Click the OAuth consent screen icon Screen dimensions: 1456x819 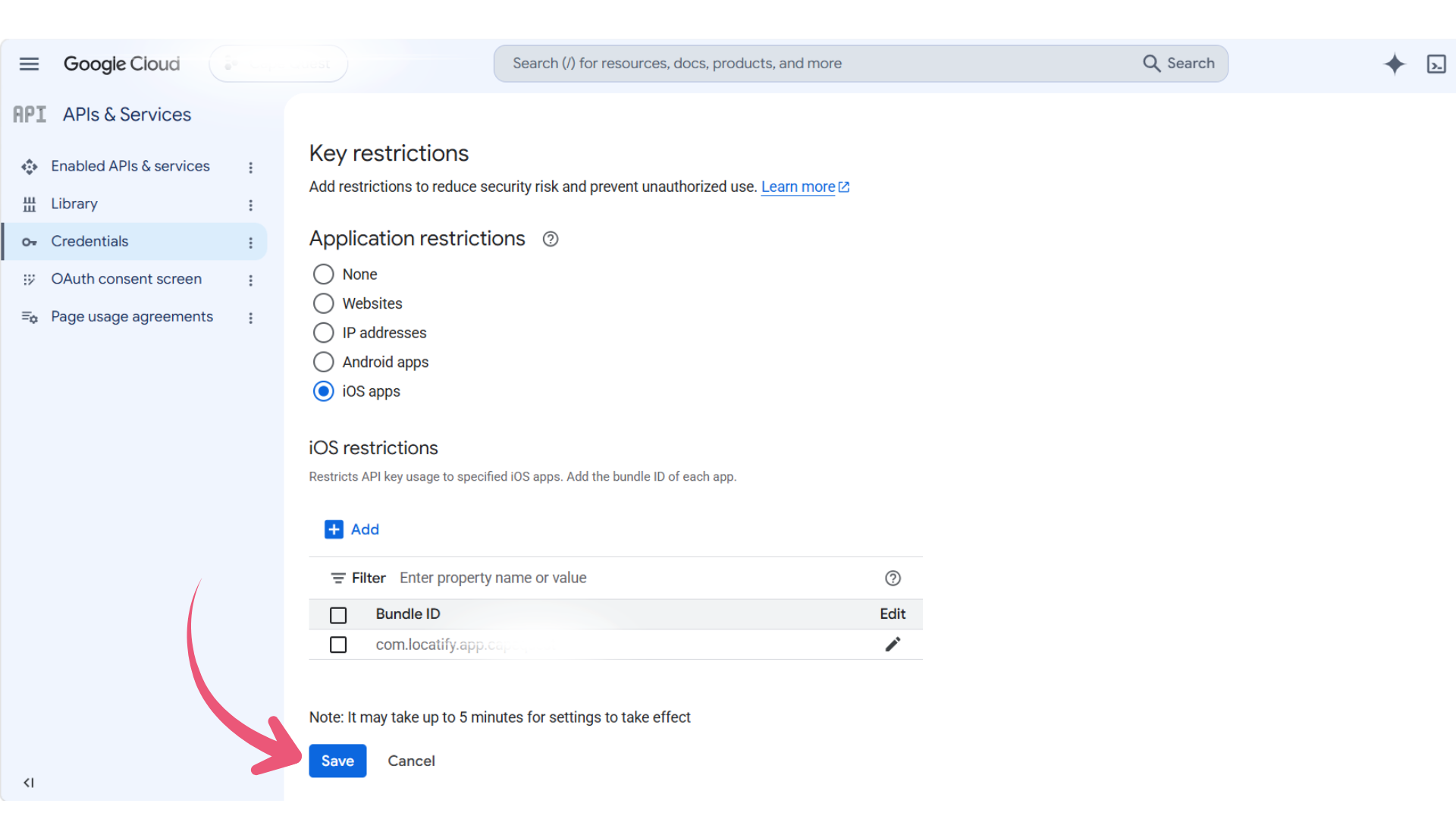(x=30, y=280)
